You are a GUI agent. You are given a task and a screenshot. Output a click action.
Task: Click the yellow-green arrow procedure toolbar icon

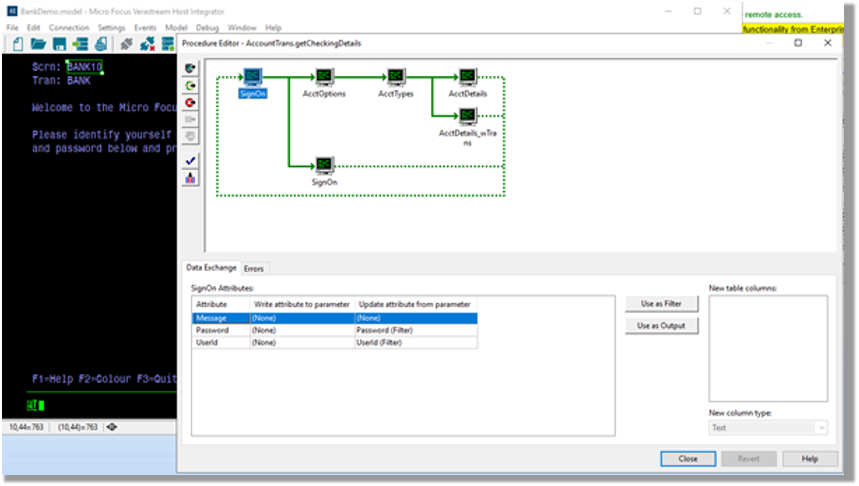click(190, 85)
